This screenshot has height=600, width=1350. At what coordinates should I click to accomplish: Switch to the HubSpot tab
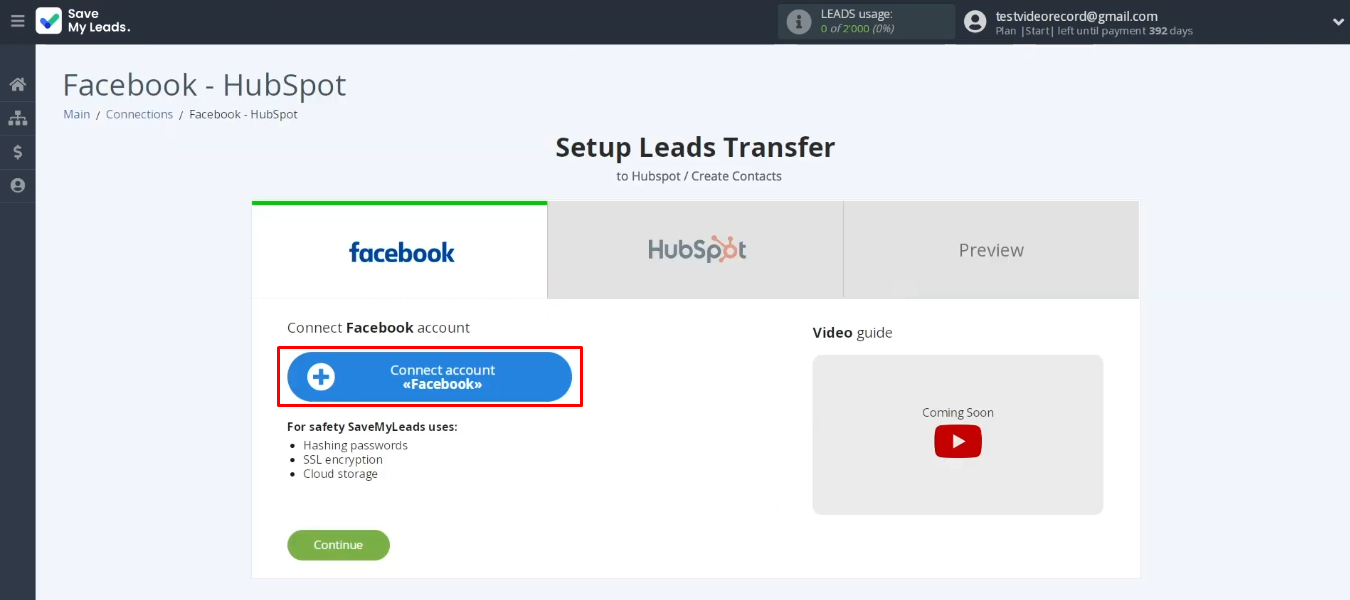tap(696, 250)
